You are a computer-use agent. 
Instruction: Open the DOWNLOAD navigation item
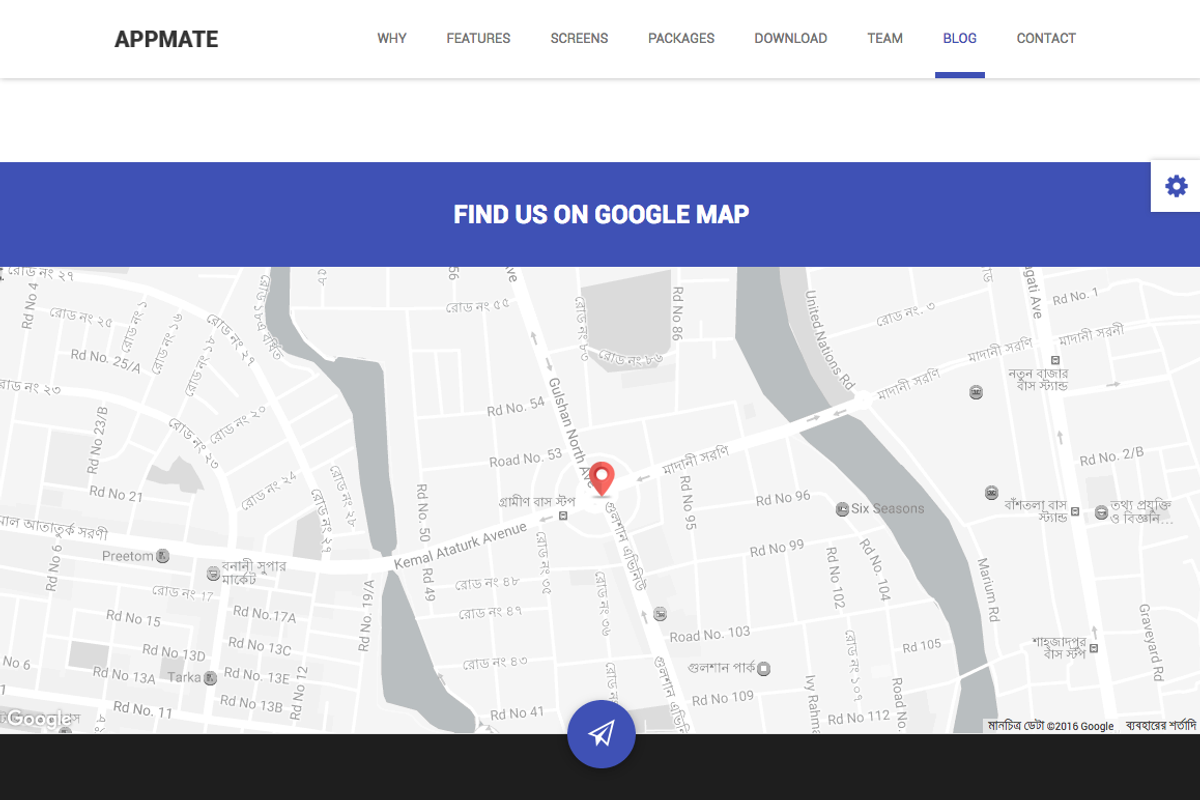point(790,38)
